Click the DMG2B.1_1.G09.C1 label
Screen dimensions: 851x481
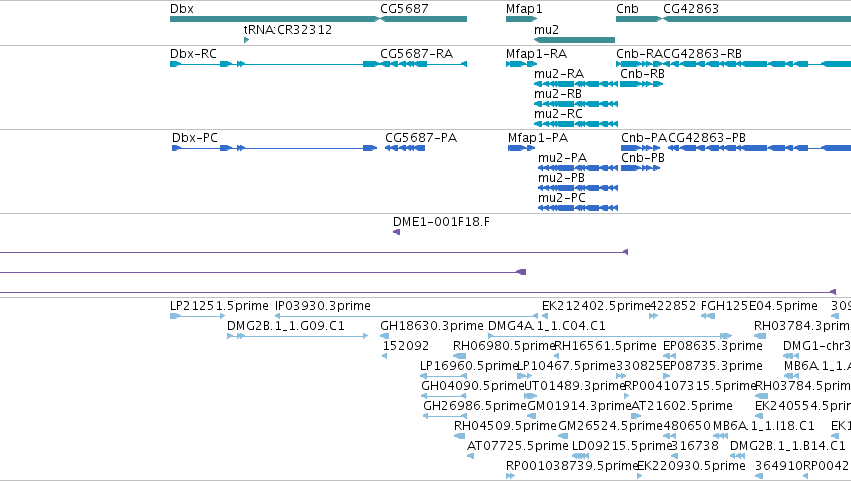(285, 326)
